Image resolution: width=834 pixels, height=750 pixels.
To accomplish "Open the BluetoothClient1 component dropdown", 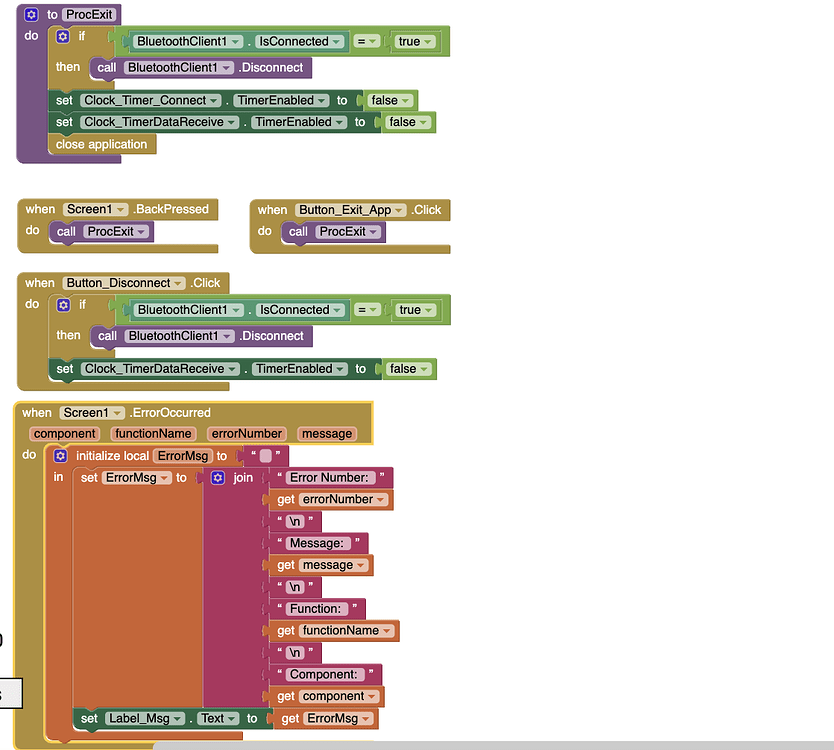I will [x=238, y=41].
